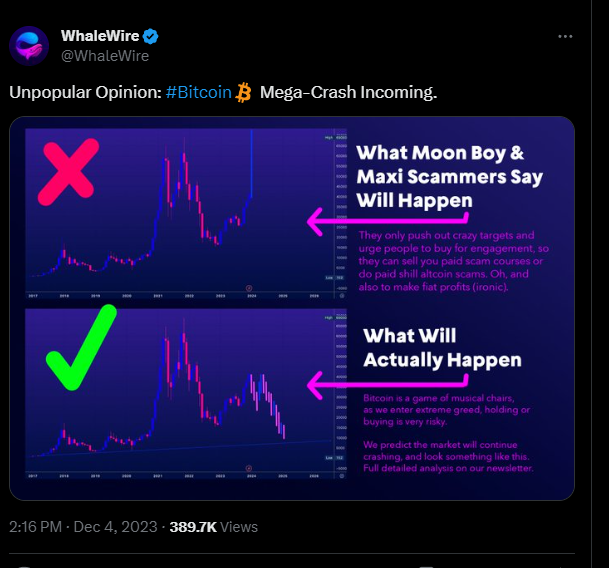Open the upper Bitcoin price chart image
Screen dimensions: 609x568
pyautogui.click(x=186, y=214)
